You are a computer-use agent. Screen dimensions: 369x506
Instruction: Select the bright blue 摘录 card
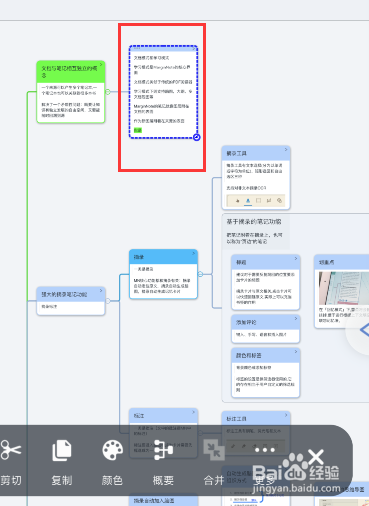coord(163,274)
